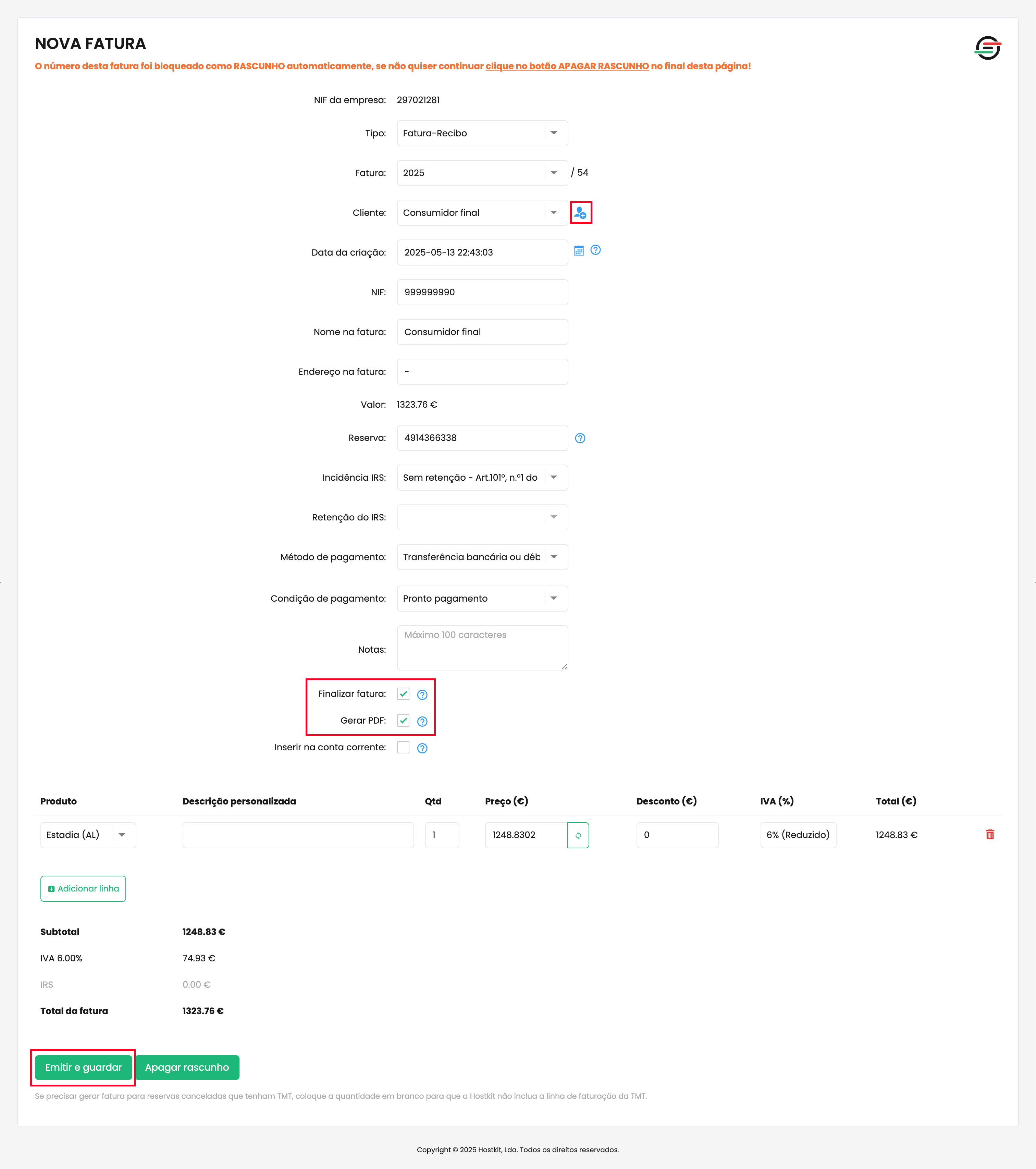This screenshot has width=1036, height=1169.
Task: Open the Produto dropdown Estadia (AL)
Action: 88,835
